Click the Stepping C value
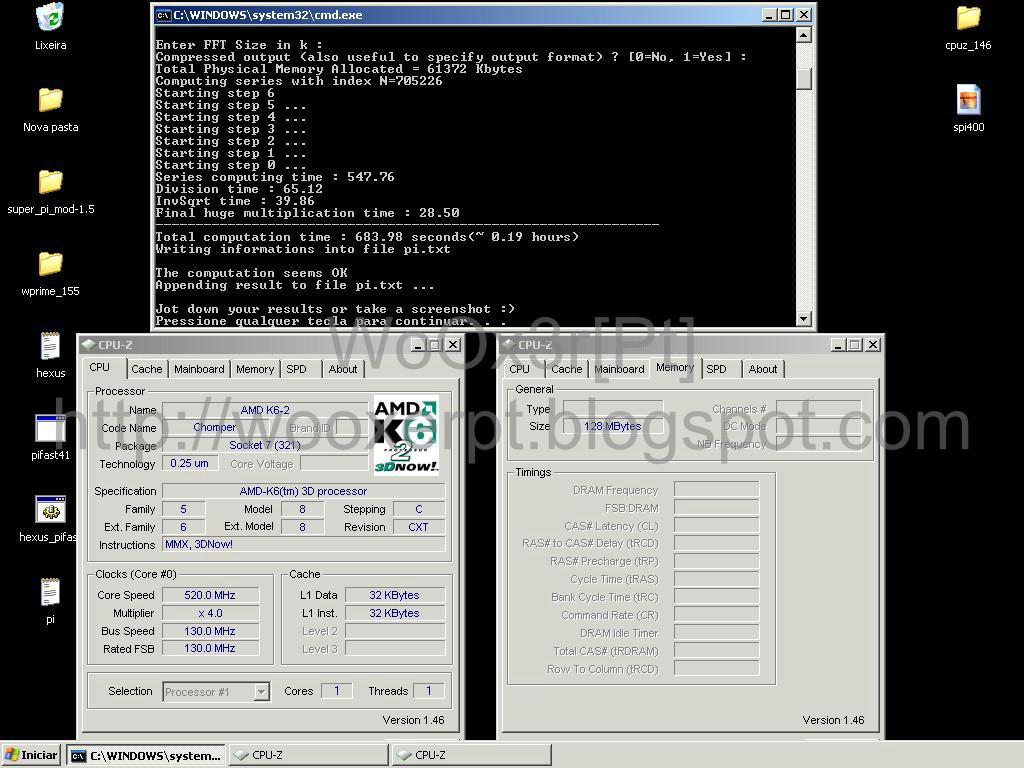This screenshot has width=1024, height=768. coord(419,509)
